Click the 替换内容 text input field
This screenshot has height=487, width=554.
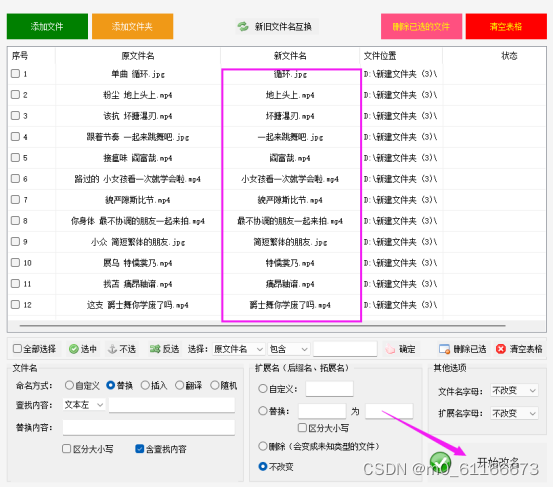(x=149, y=428)
